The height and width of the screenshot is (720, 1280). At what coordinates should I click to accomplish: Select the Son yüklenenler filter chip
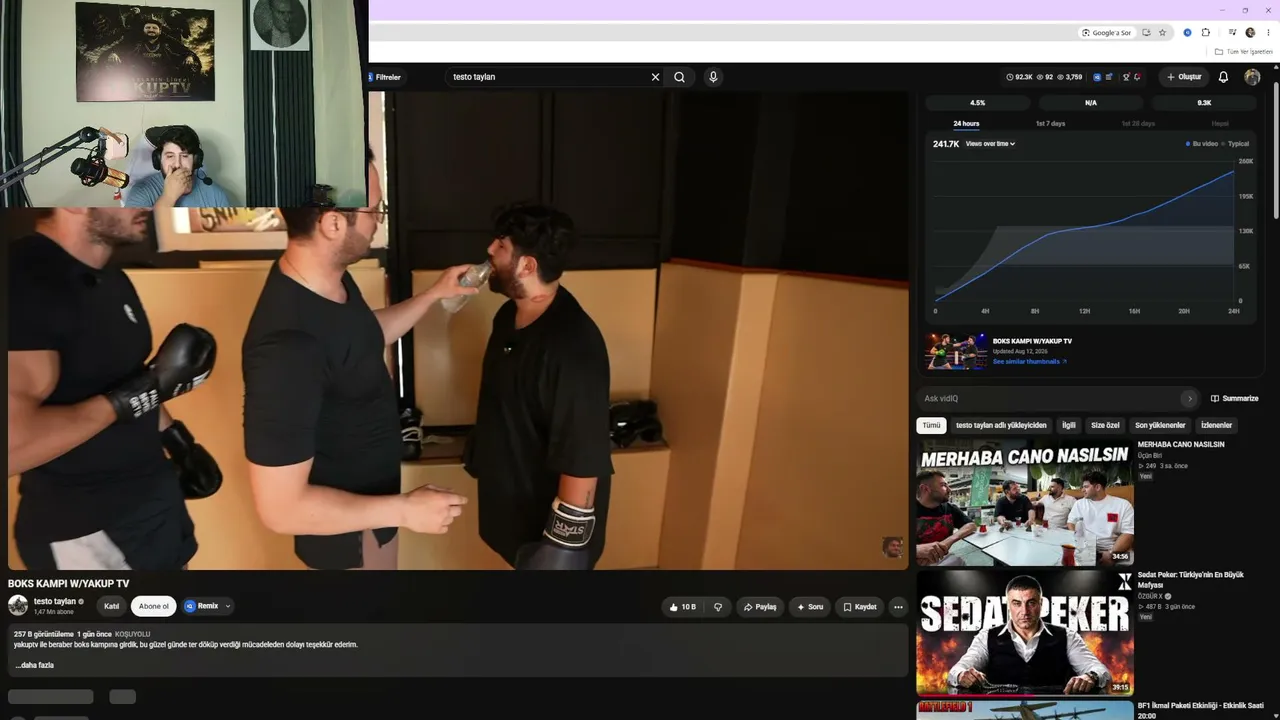click(1160, 425)
